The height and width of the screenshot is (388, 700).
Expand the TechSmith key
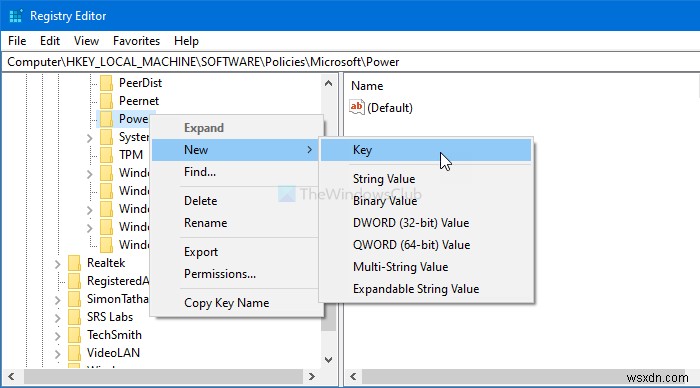tap(58, 336)
